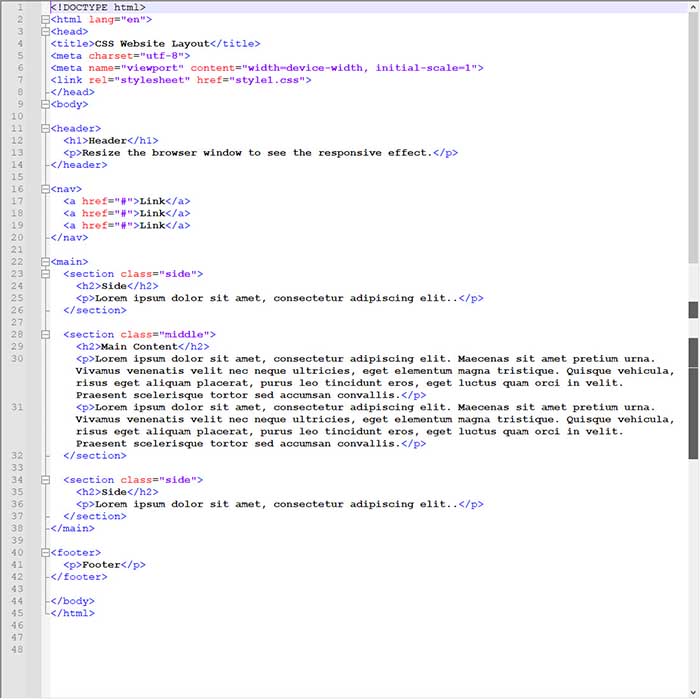Screen dimensions: 700x699
Task: Click the 'viewport' attribute value
Action: [x=152, y=68]
